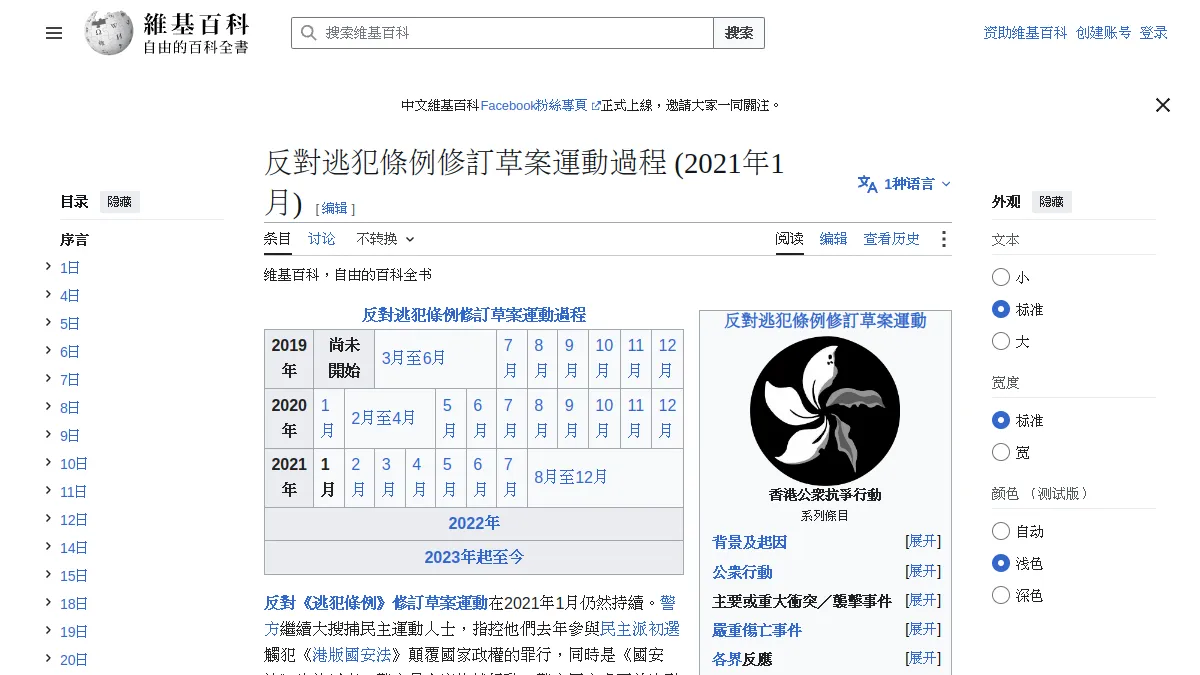This screenshot has width=1200, height=675.
Task: Open 2月至4月 in the 2020 row
Action: click(x=383, y=418)
